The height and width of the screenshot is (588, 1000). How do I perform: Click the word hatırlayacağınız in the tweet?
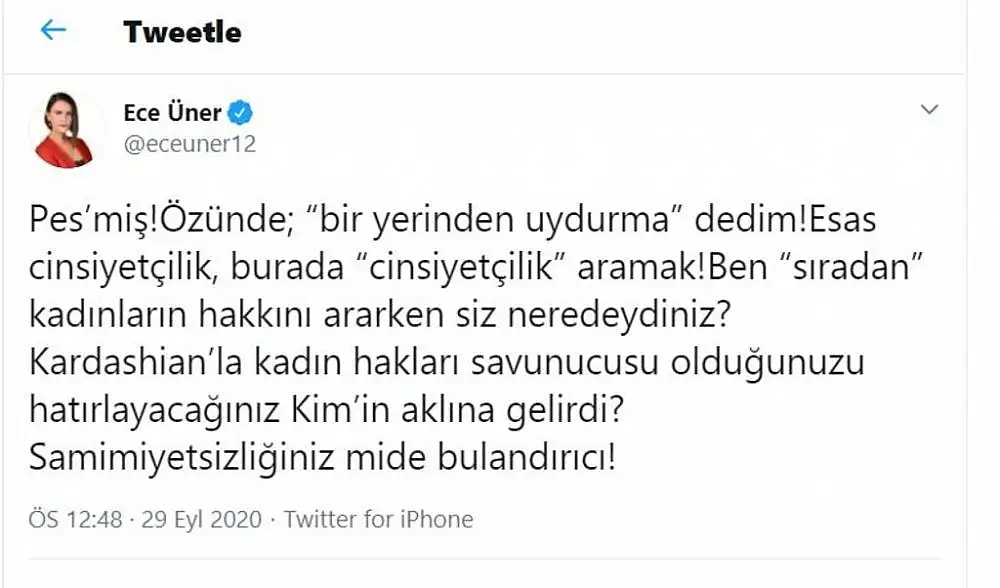(154, 411)
